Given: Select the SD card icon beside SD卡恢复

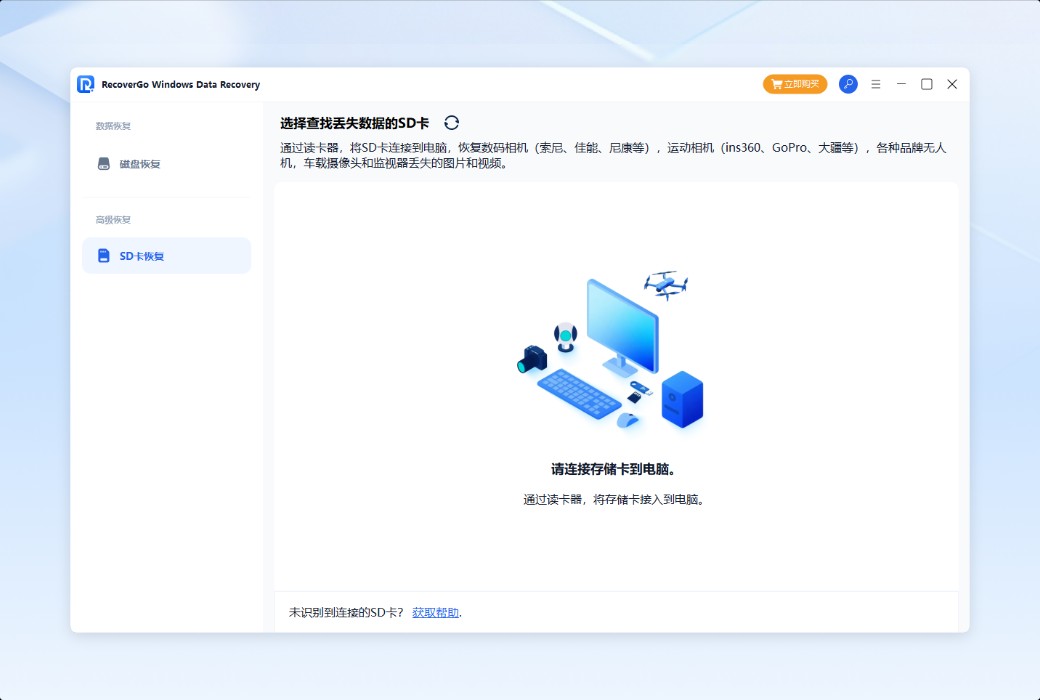Looking at the screenshot, I should point(103,255).
